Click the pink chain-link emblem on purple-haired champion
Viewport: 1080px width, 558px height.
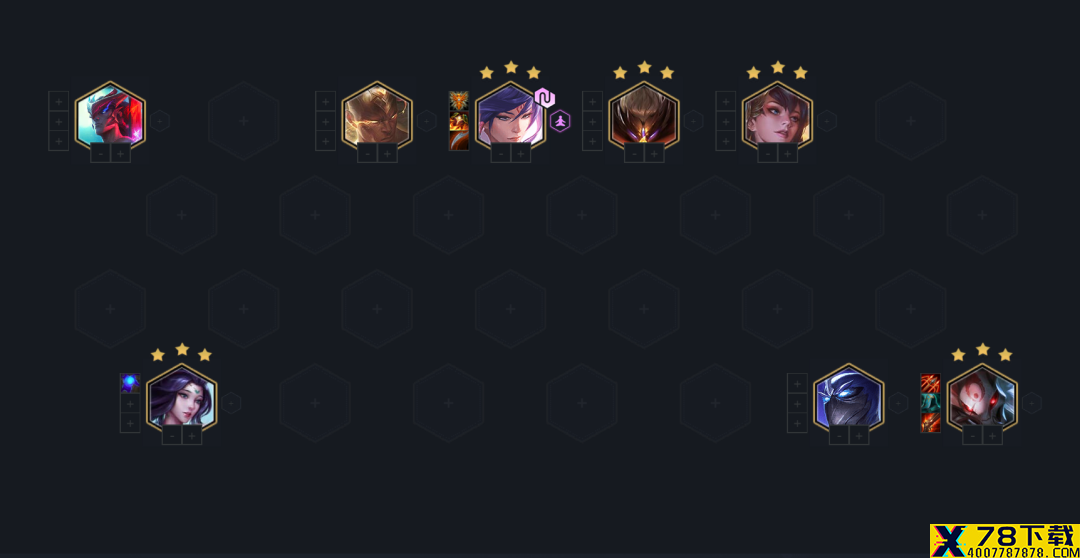click(x=545, y=98)
